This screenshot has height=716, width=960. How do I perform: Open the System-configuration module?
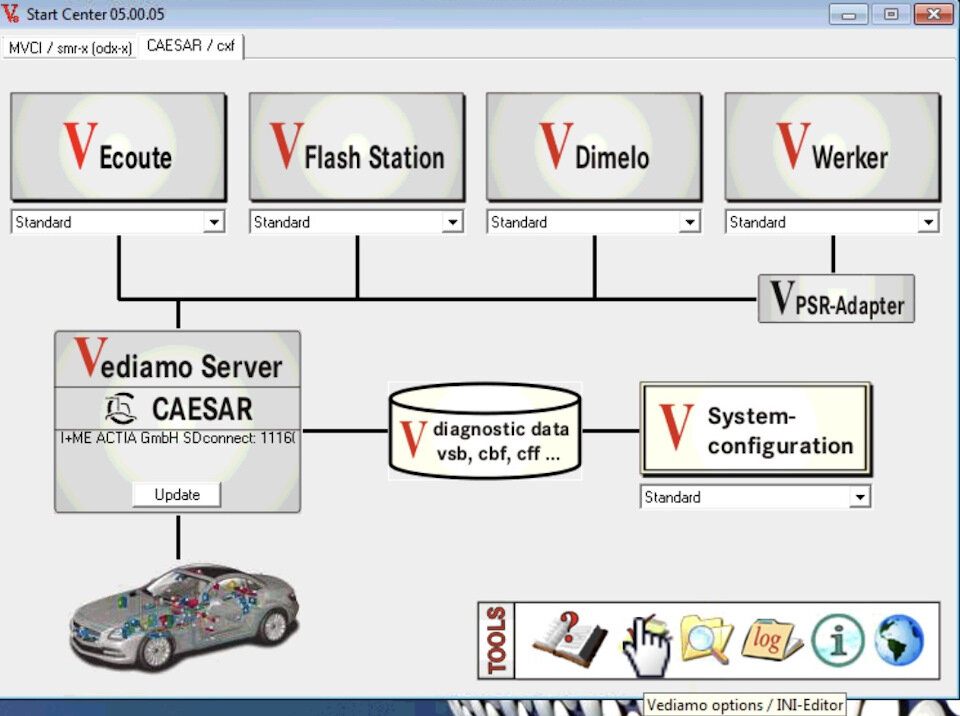[x=755, y=428]
